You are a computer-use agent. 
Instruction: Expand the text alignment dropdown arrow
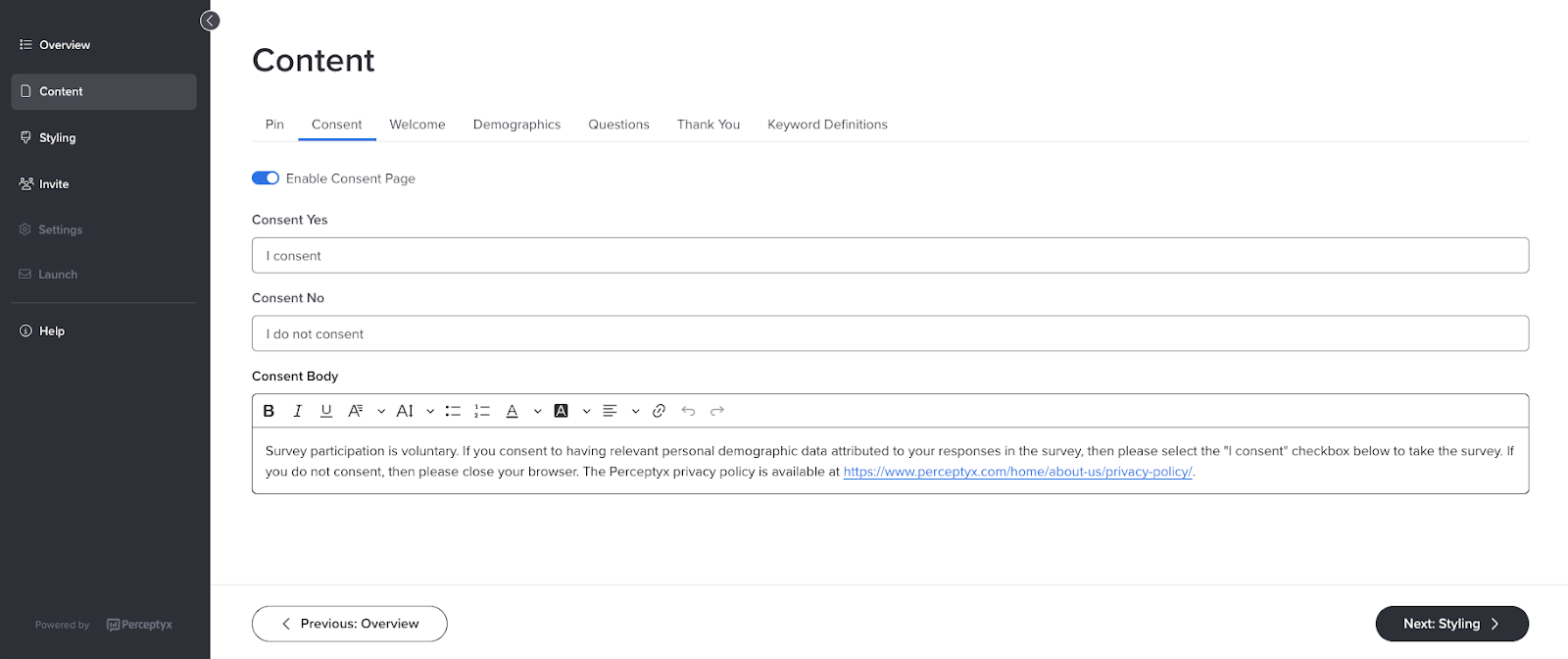[x=635, y=411]
